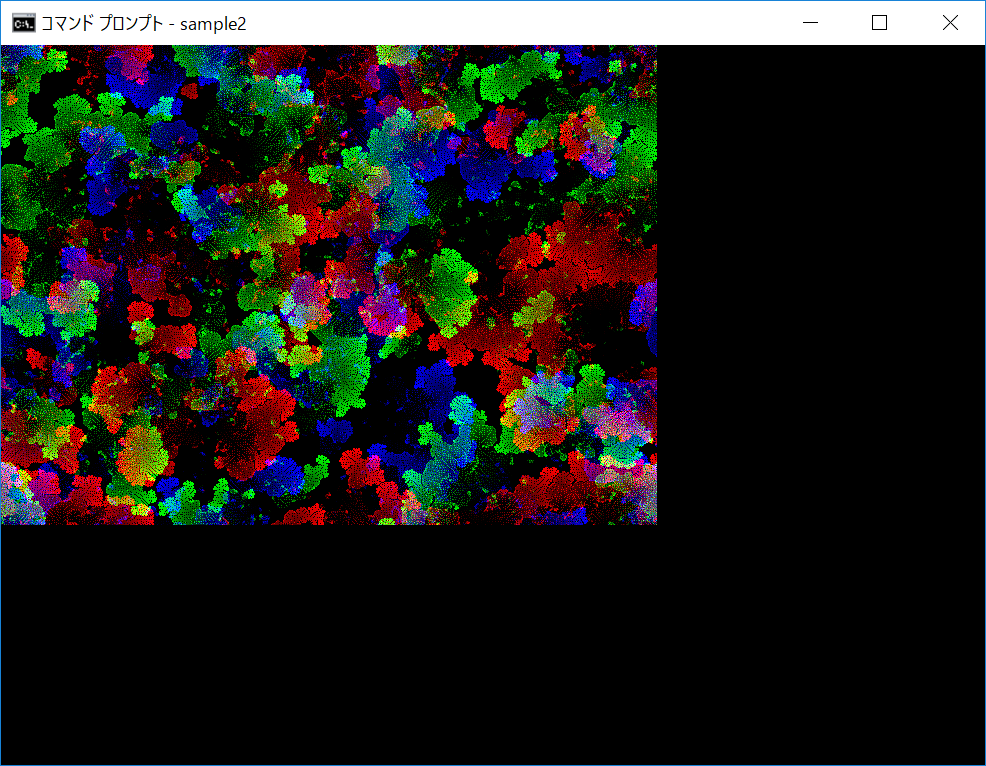This screenshot has height=766, width=986.
Task: Click the bottom-left corner of the fractal image
Action: pyautogui.click(x=5, y=520)
